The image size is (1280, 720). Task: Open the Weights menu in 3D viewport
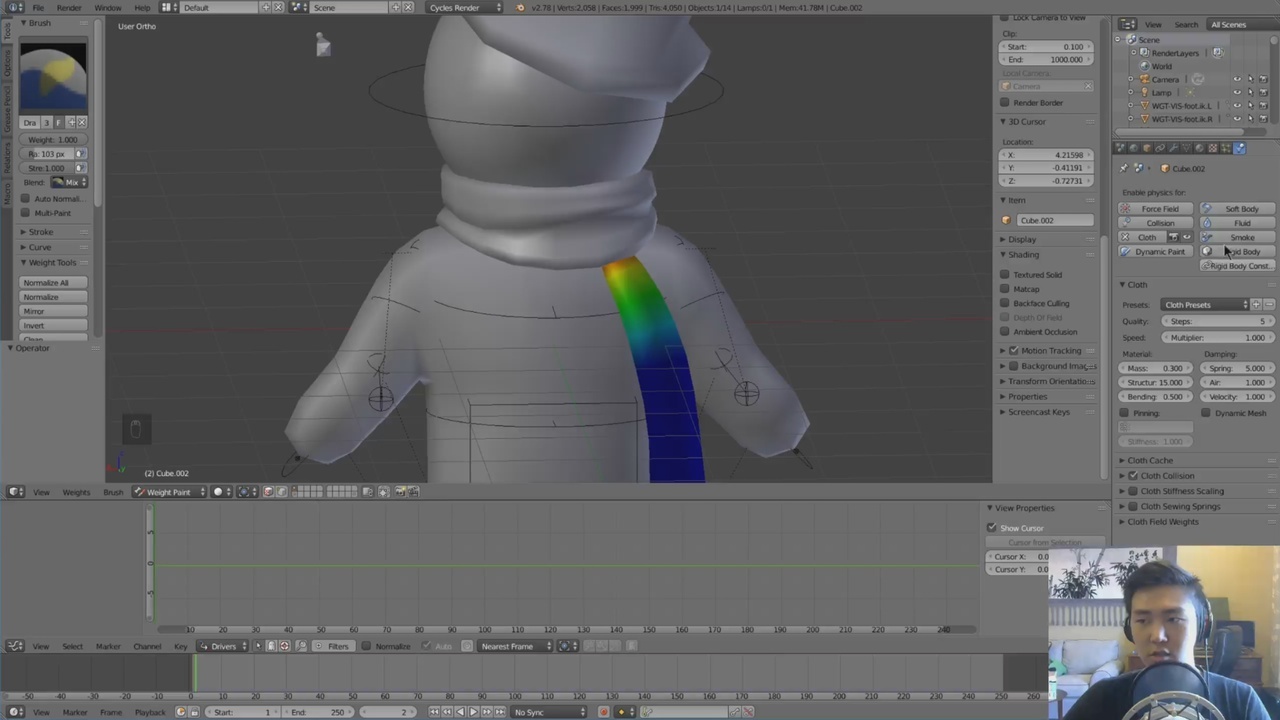point(76,492)
